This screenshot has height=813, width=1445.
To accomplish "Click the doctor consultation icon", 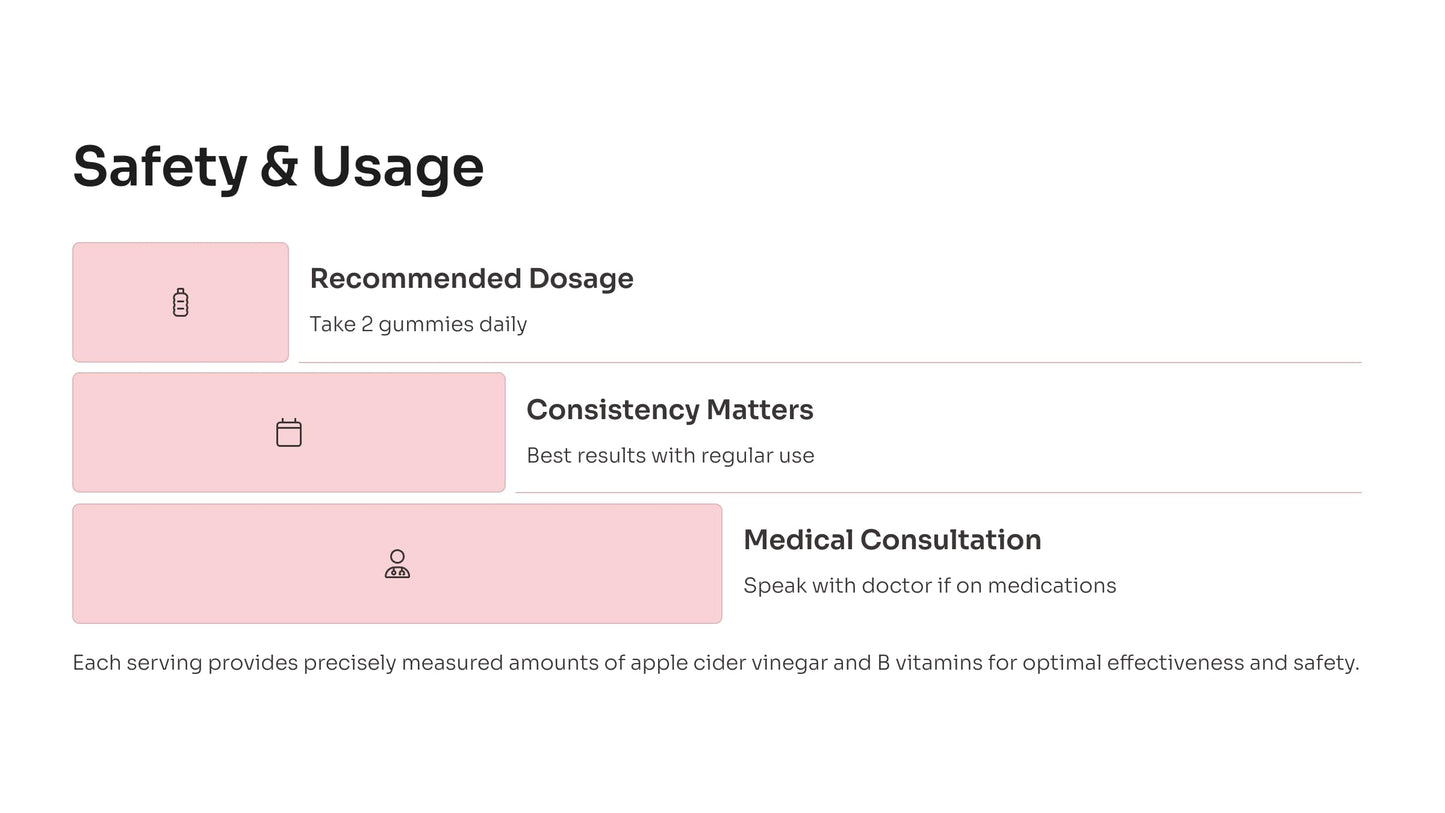I will click(x=397, y=563).
